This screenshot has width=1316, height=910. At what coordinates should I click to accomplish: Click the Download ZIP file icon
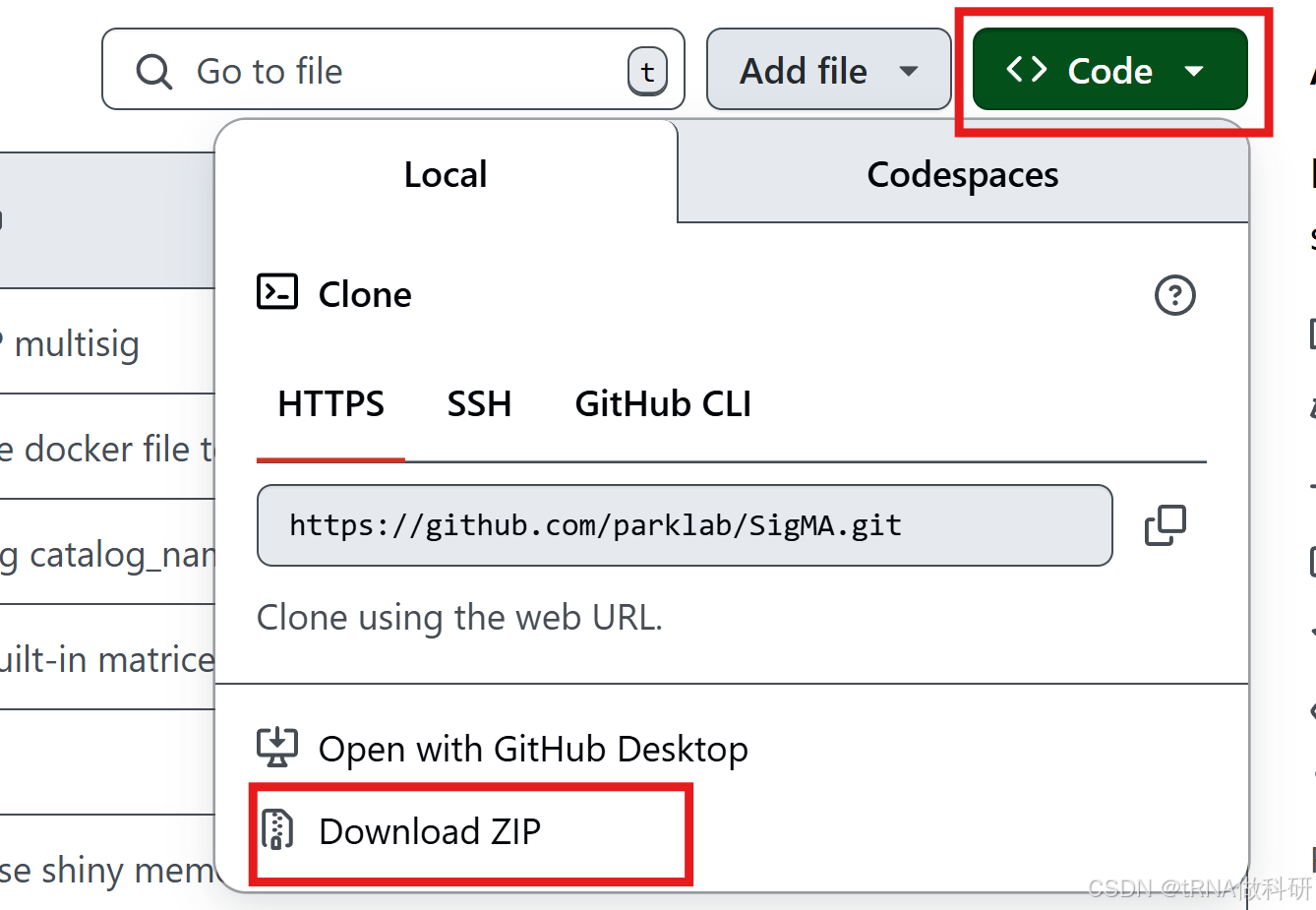point(278,831)
